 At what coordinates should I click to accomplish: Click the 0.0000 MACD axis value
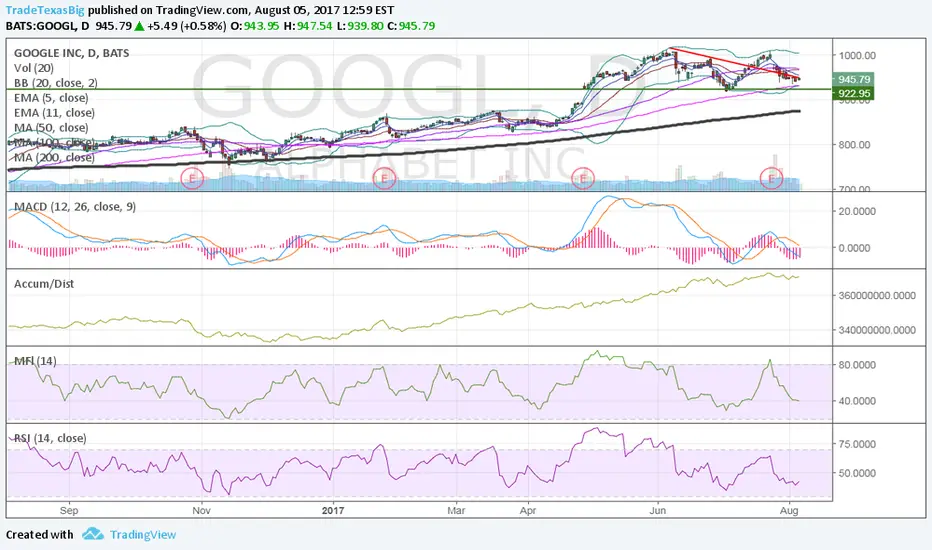click(854, 248)
